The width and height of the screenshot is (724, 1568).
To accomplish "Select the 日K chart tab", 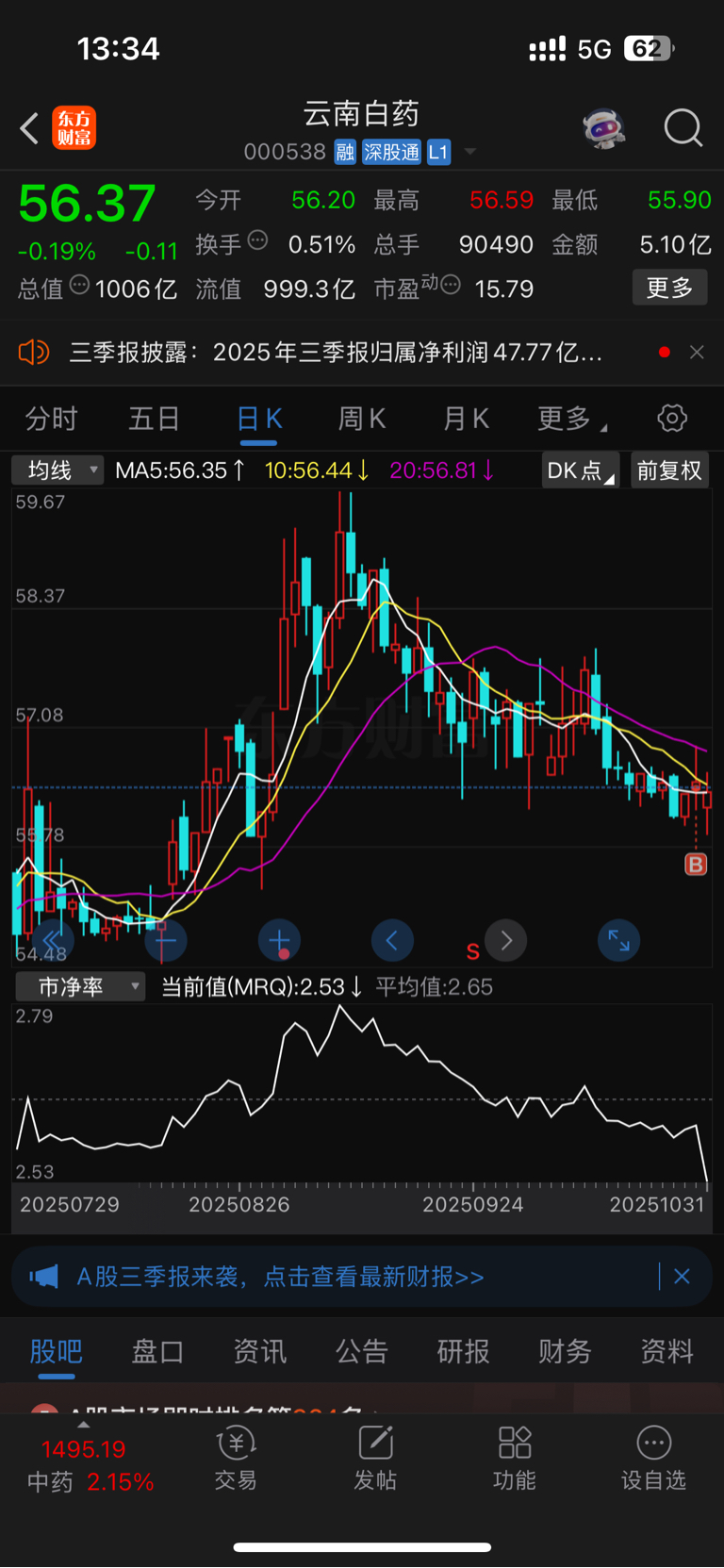I will click(258, 419).
